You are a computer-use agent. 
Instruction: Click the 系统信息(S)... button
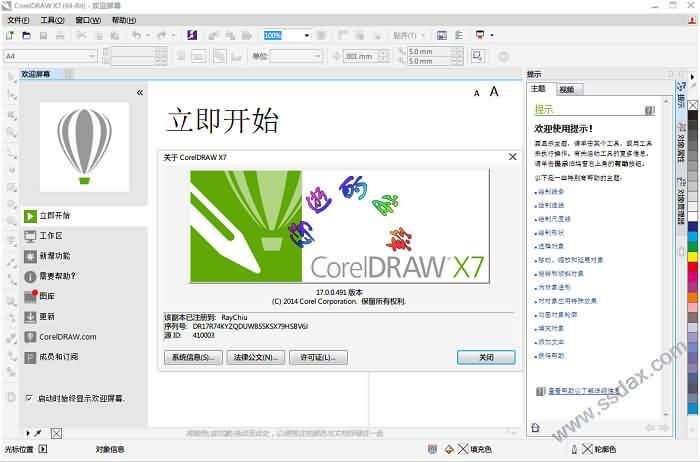coord(192,357)
